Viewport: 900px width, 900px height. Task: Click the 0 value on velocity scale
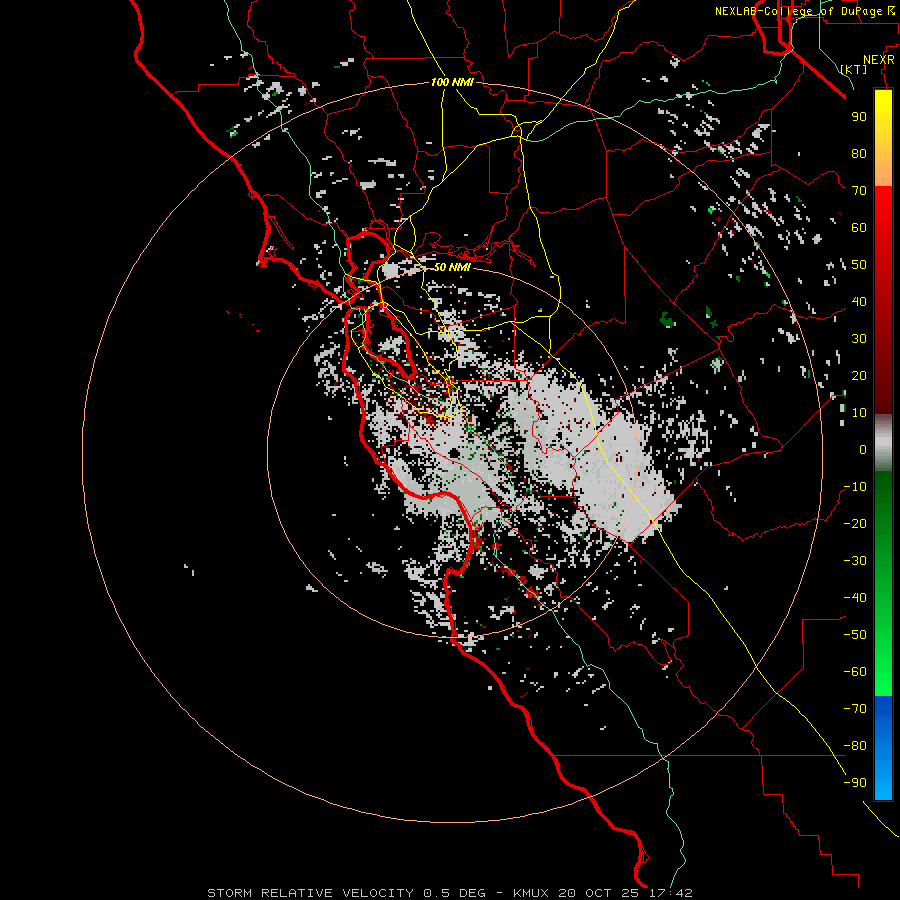click(x=863, y=449)
